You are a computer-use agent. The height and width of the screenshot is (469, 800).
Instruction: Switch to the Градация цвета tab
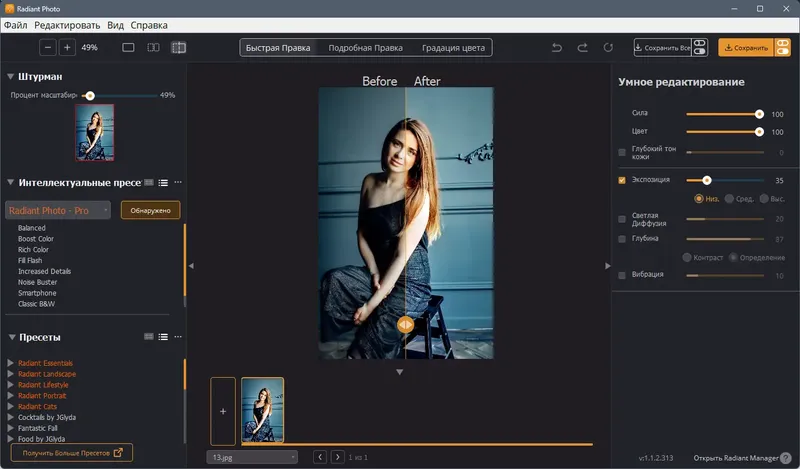(452, 47)
